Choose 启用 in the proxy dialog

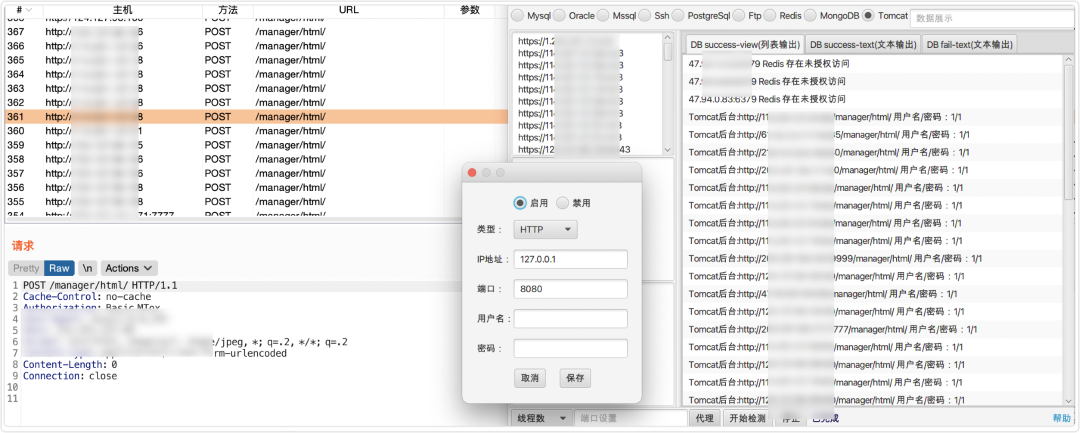520,203
